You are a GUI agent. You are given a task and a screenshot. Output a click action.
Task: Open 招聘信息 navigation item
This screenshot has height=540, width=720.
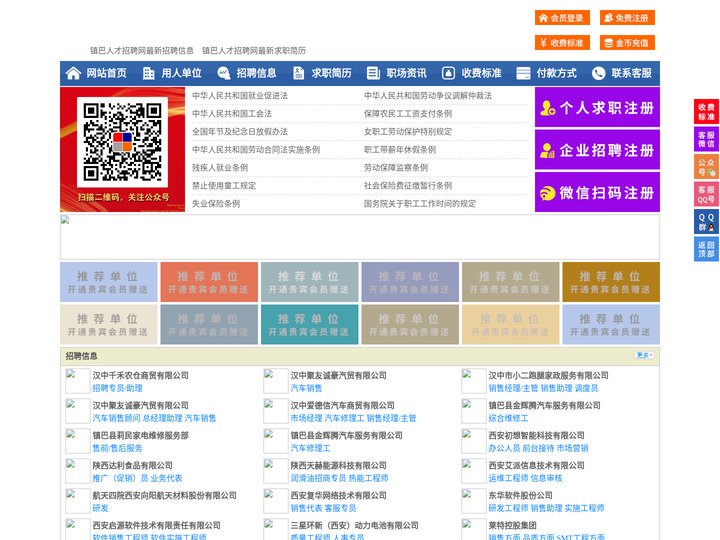[x=256, y=73]
